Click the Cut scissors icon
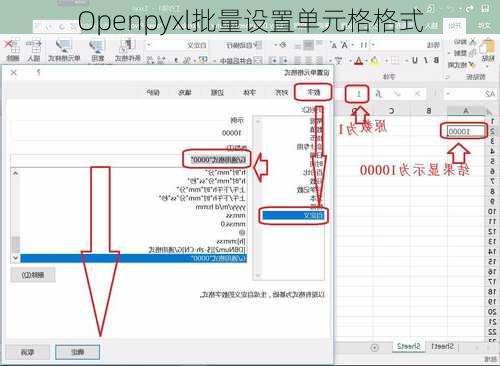 (473, 42)
